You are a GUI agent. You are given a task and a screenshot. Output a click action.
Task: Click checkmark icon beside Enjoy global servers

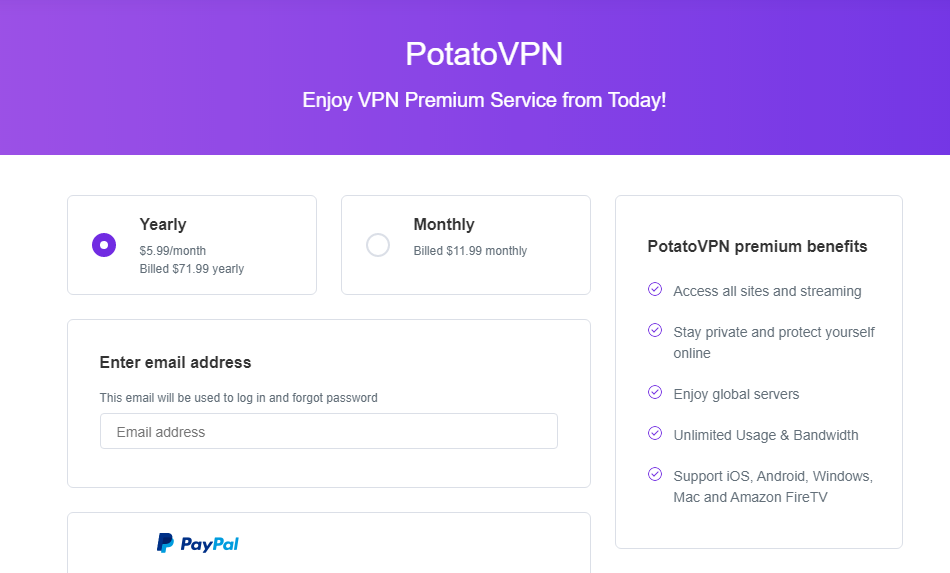(x=655, y=392)
